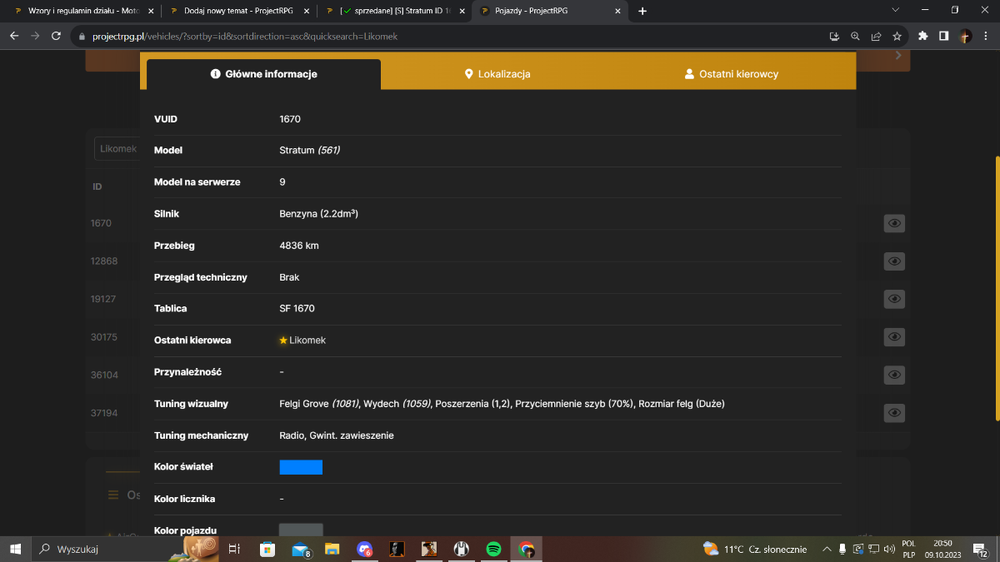This screenshot has height=562, width=1000.
Task: Switch to the Lokalizacja tab
Action: (x=497, y=74)
